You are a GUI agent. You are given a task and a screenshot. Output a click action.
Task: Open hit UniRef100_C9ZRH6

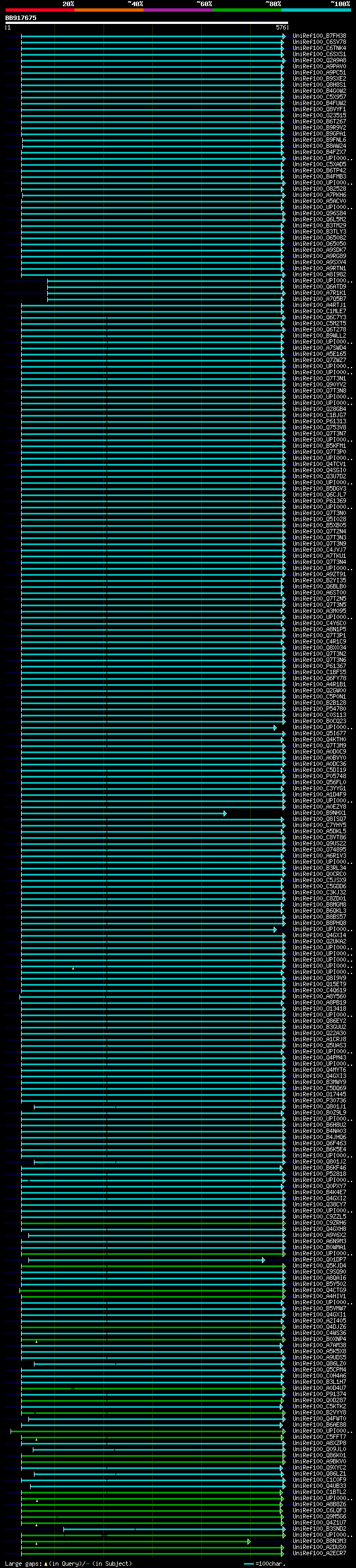tap(319, 1223)
